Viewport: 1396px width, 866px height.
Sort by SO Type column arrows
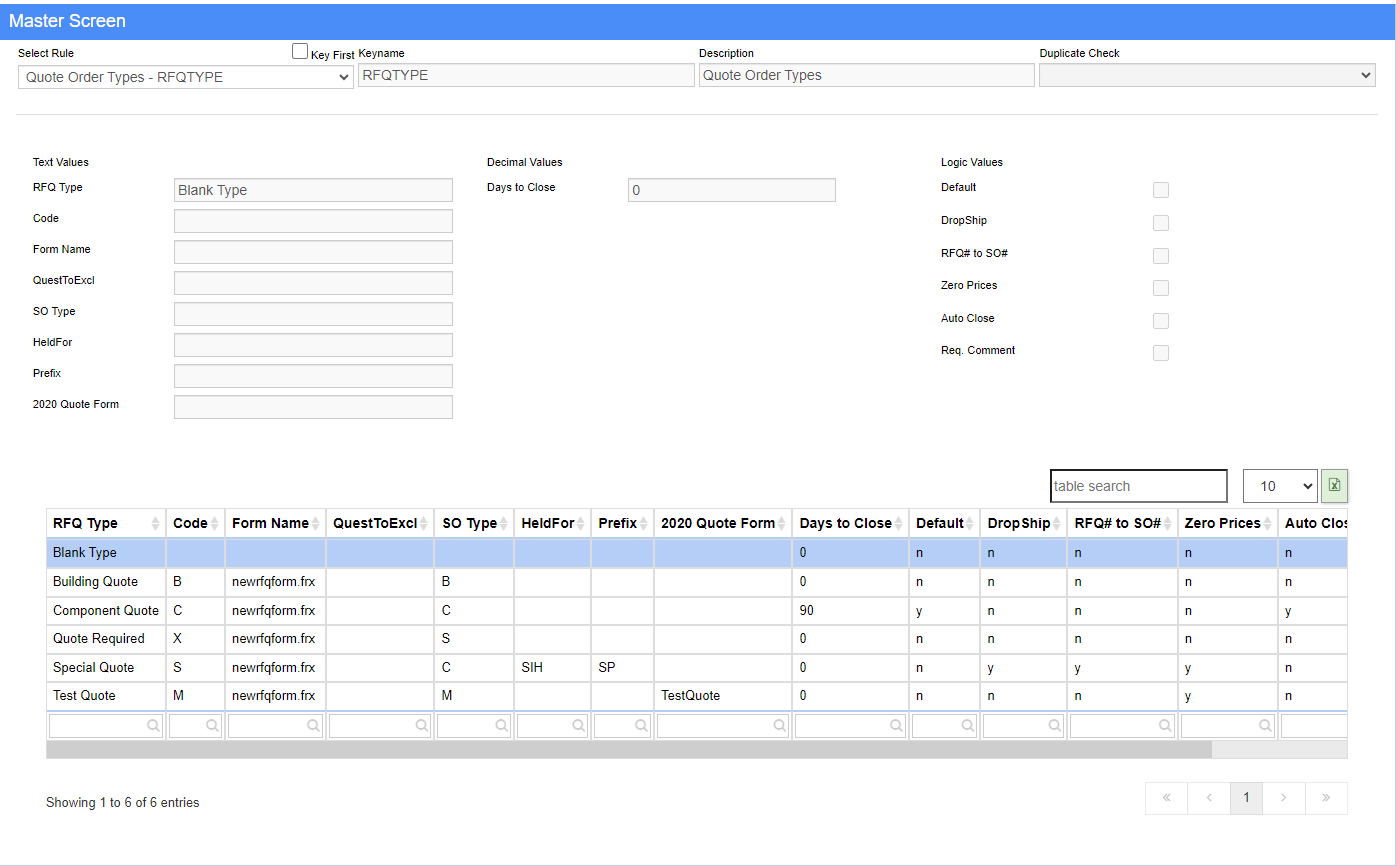[x=503, y=523]
